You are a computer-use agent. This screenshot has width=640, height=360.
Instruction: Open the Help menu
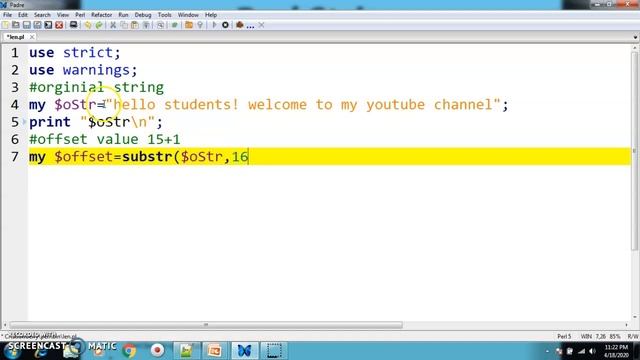211,15
